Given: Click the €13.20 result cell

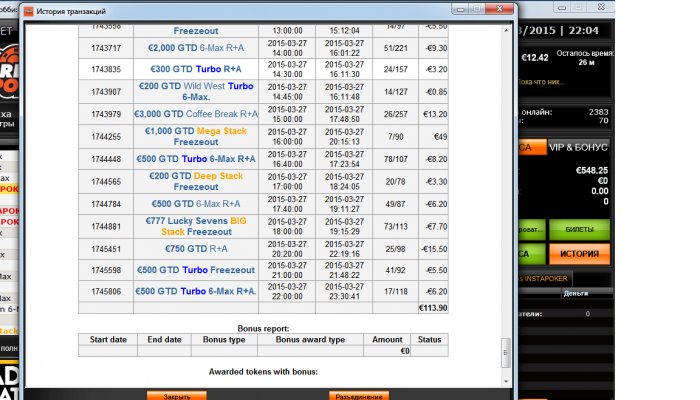Looking at the screenshot, I should click(x=433, y=114).
